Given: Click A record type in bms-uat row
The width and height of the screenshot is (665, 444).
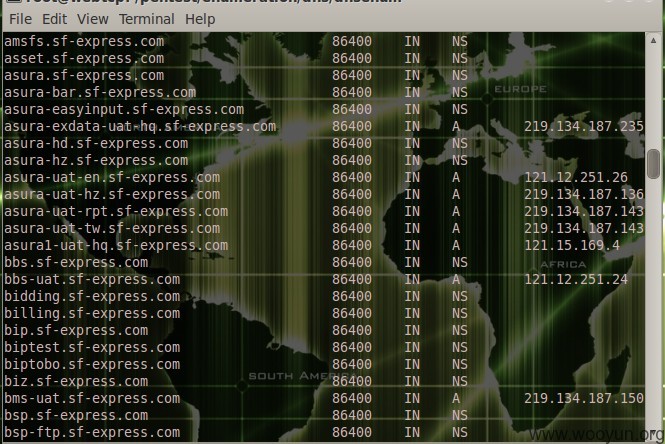Looking at the screenshot, I should click(456, 398).
